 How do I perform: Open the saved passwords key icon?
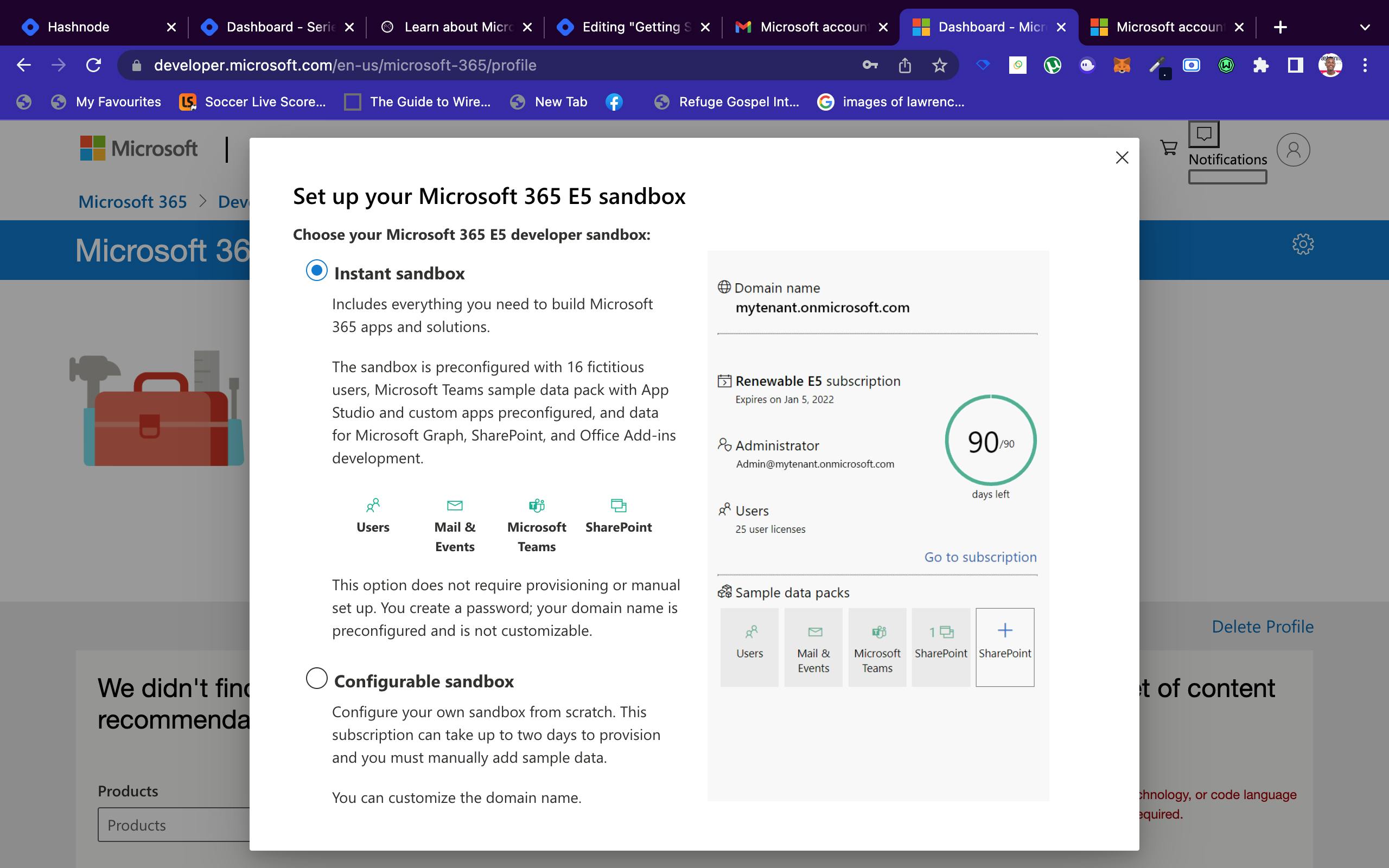tap(870, 65)
